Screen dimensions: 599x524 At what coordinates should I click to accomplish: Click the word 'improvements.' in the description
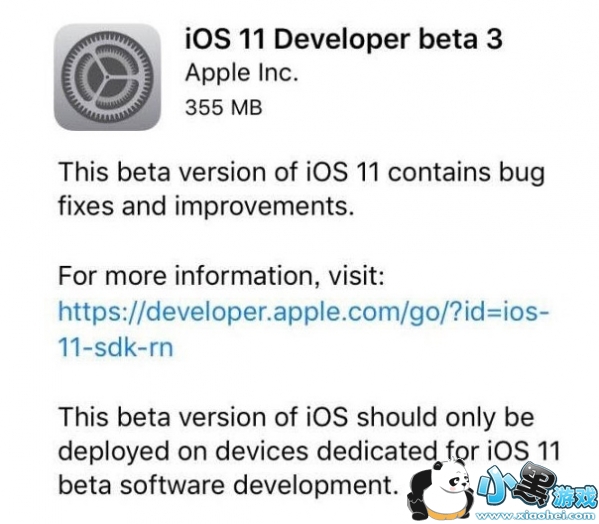coord(264,207)
